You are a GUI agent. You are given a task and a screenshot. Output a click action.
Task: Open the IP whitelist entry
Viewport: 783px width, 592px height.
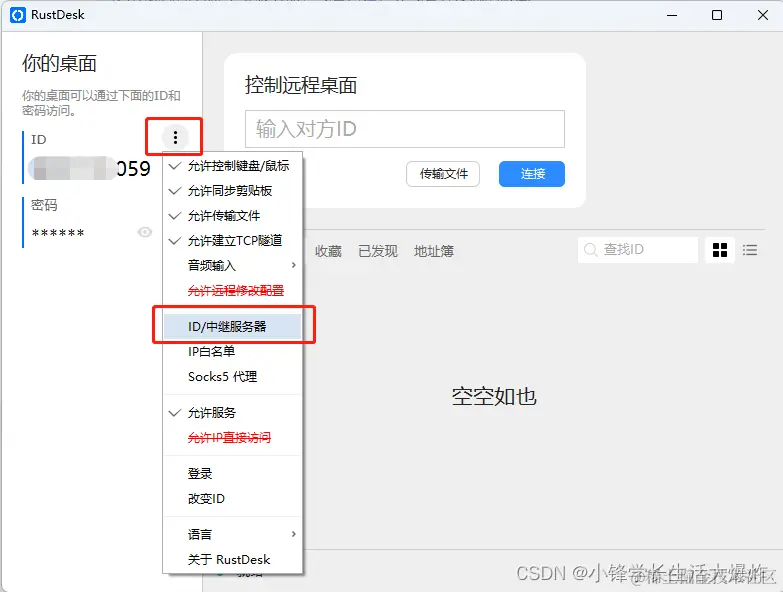[233, 351]
